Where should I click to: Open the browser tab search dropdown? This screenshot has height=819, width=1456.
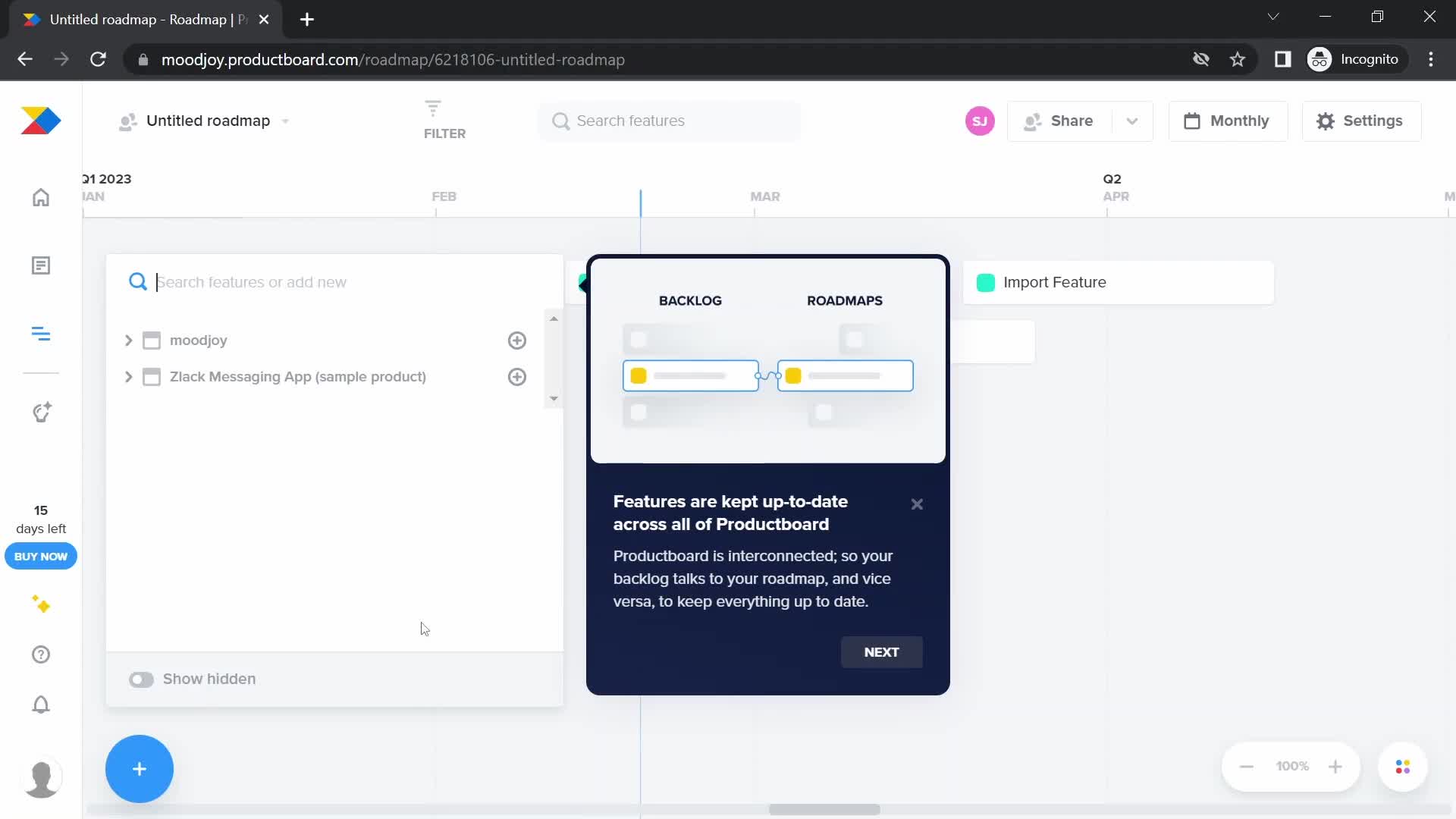[1273, 17]
